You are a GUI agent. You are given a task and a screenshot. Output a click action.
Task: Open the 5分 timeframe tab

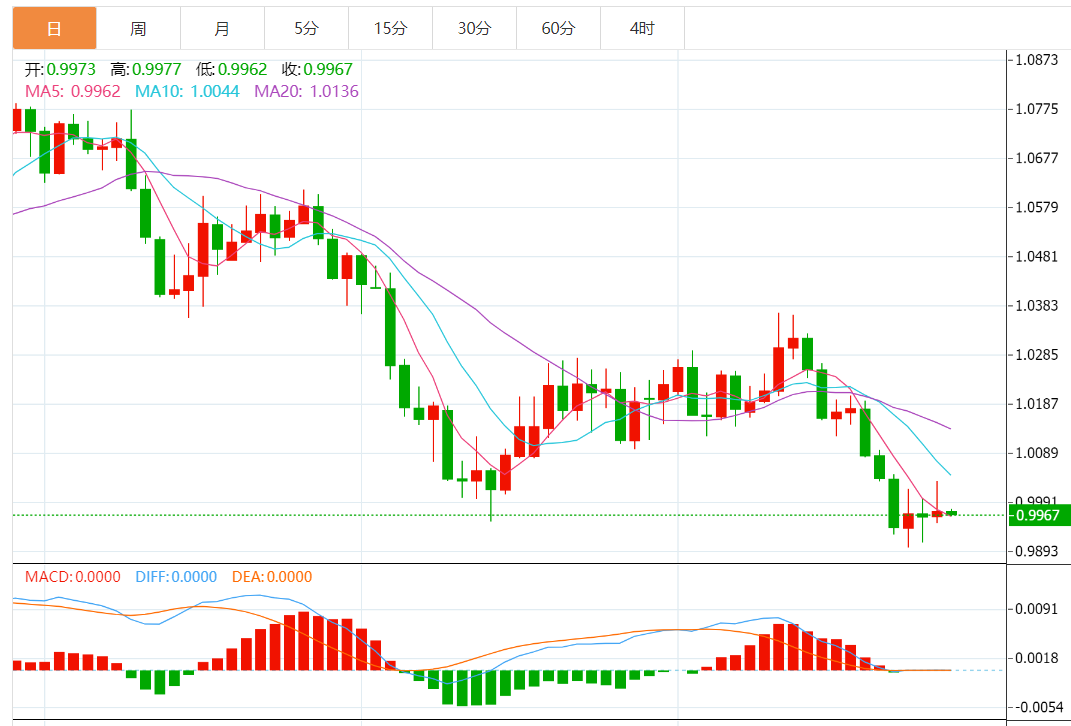(307, 28)
